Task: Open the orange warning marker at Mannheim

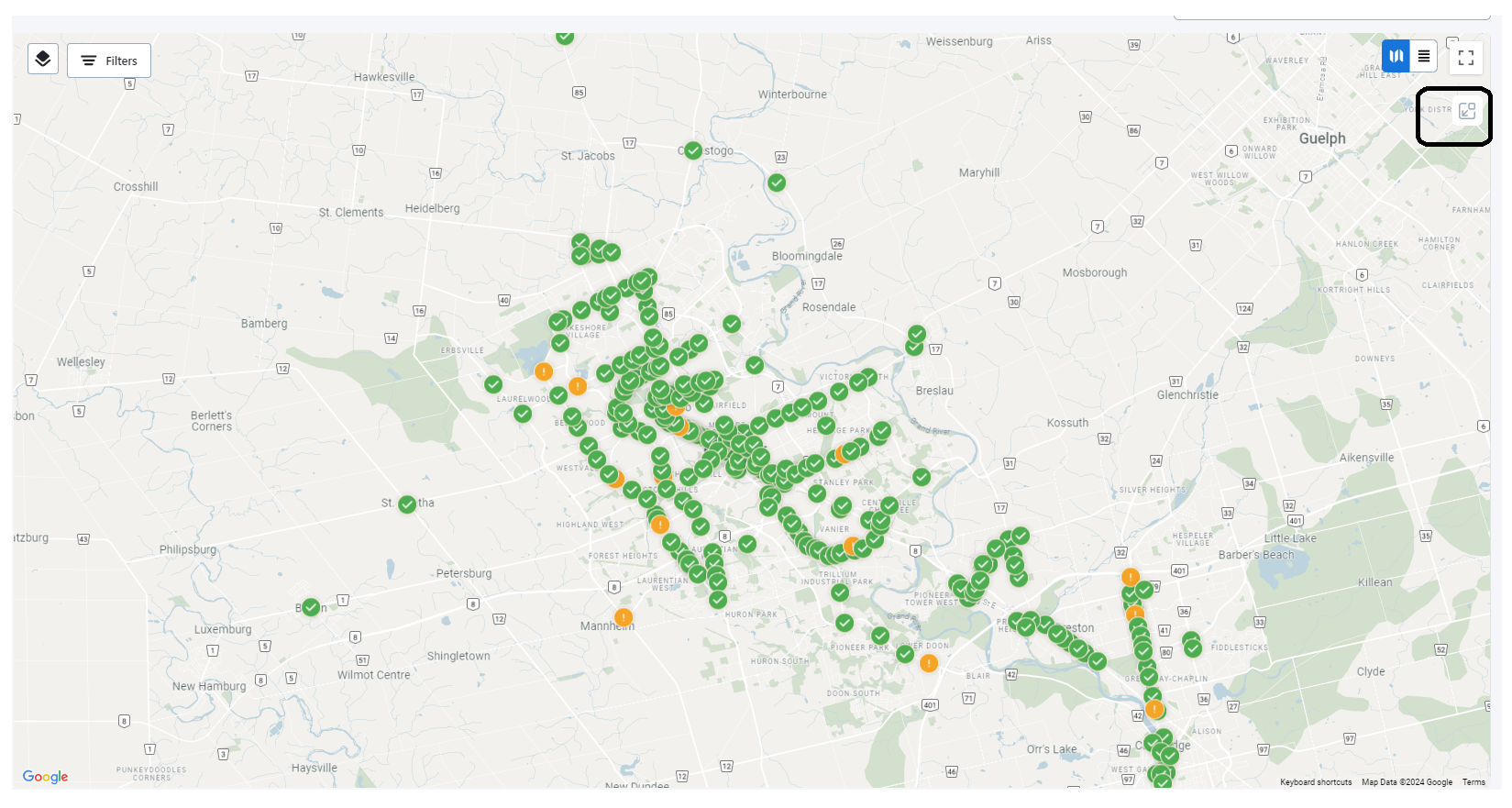Action: point(624,617)
